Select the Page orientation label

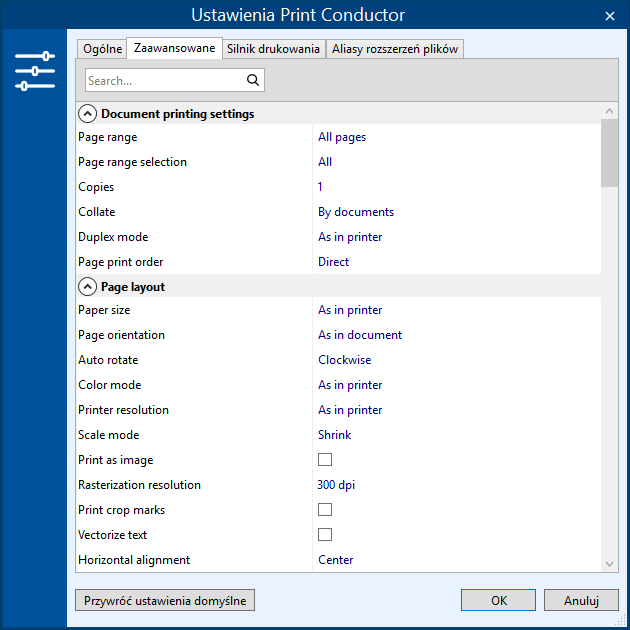click(x=121, y=335)
